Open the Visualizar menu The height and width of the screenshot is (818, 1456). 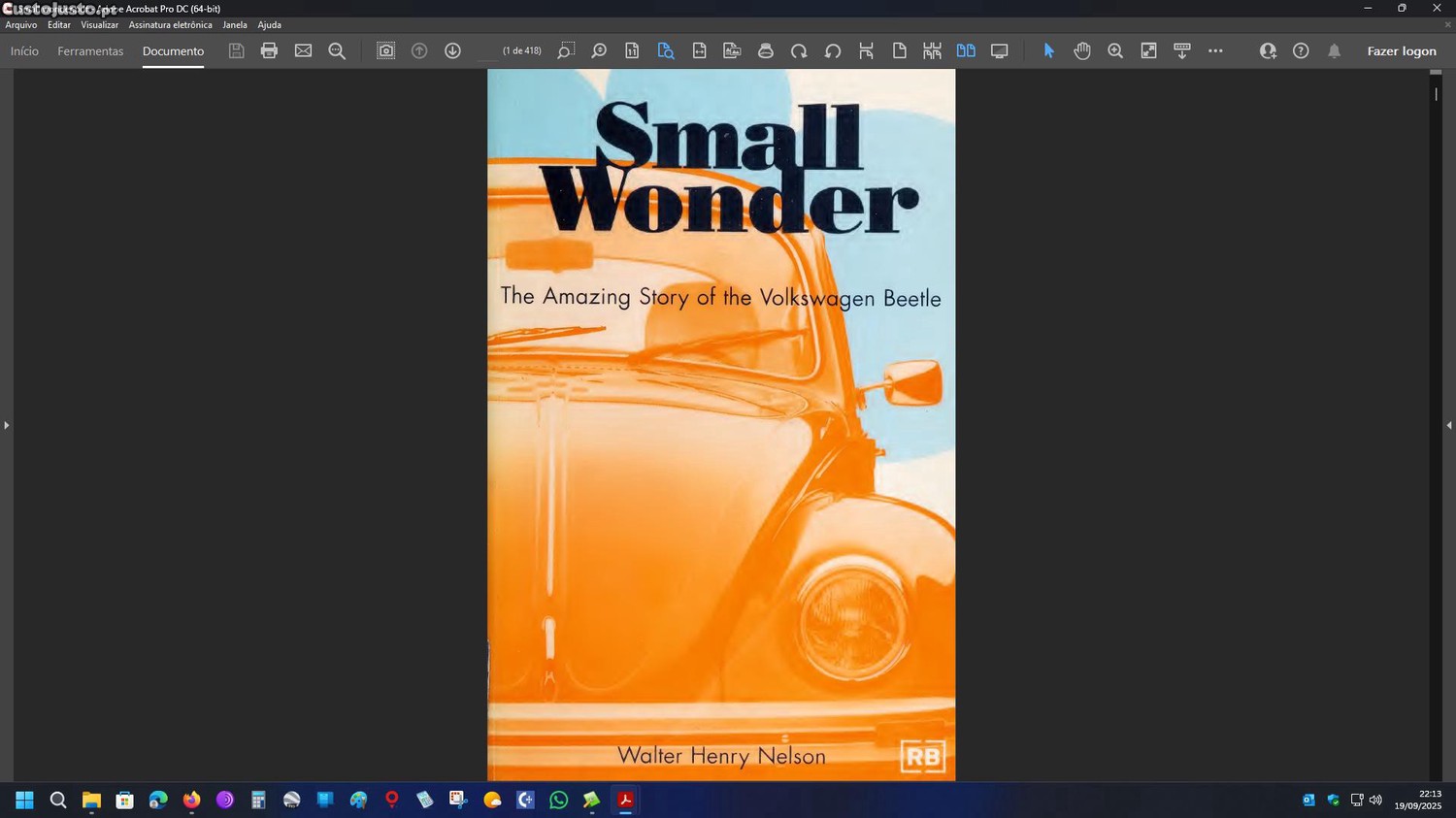[99, 25]
